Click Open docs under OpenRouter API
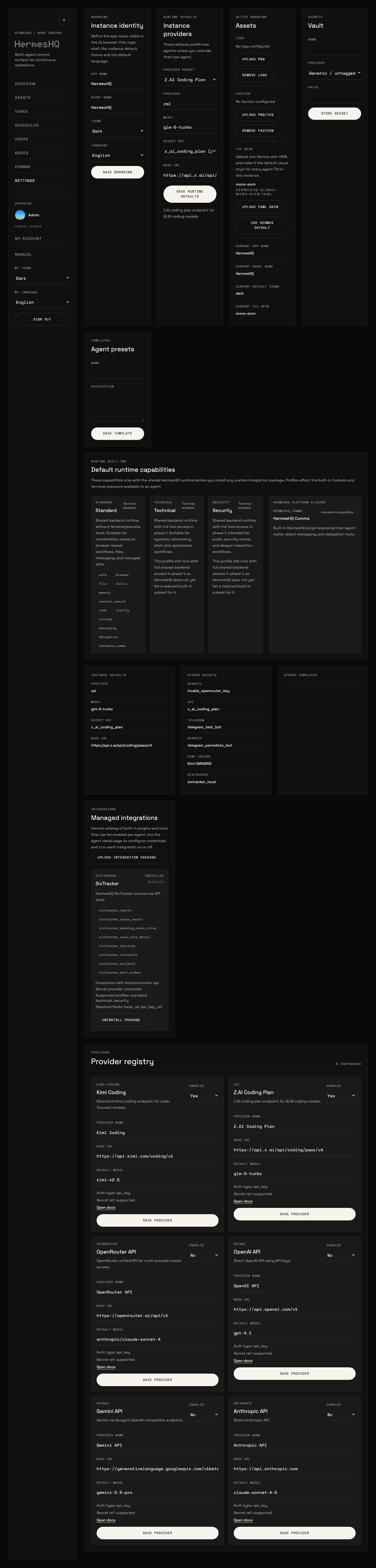The width and height of the screenshot is (376, 1568). click(x=106, y=1367)
